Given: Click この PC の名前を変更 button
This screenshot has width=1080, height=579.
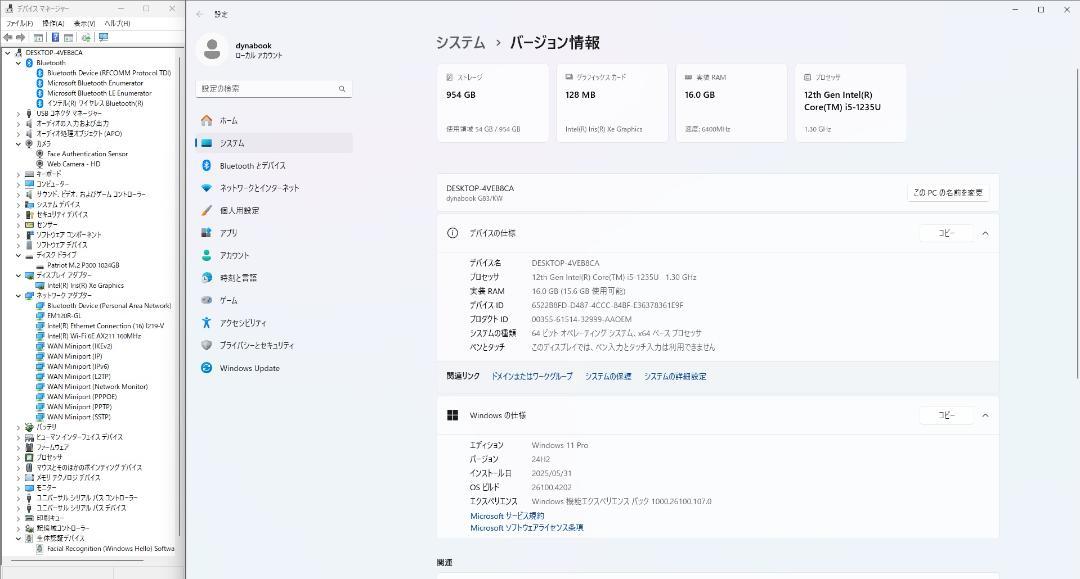Looking at the screenshot, I should [948, 193].
